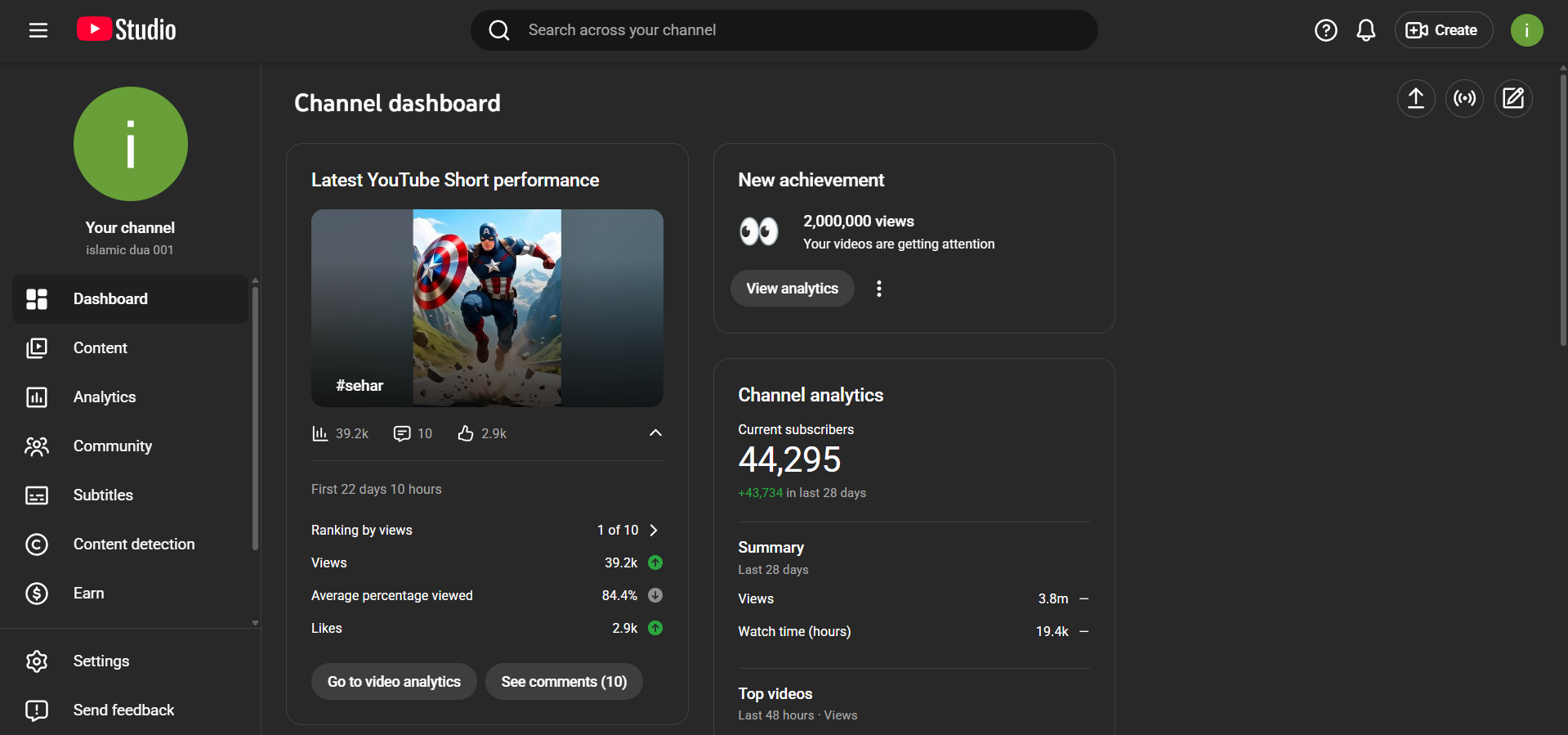Click the View analytics button
The width and height of the screenshot is (1568, 735).
[792, 289]
